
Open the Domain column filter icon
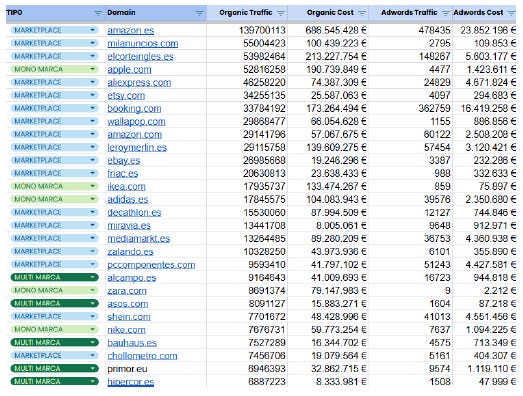point(199,13)
